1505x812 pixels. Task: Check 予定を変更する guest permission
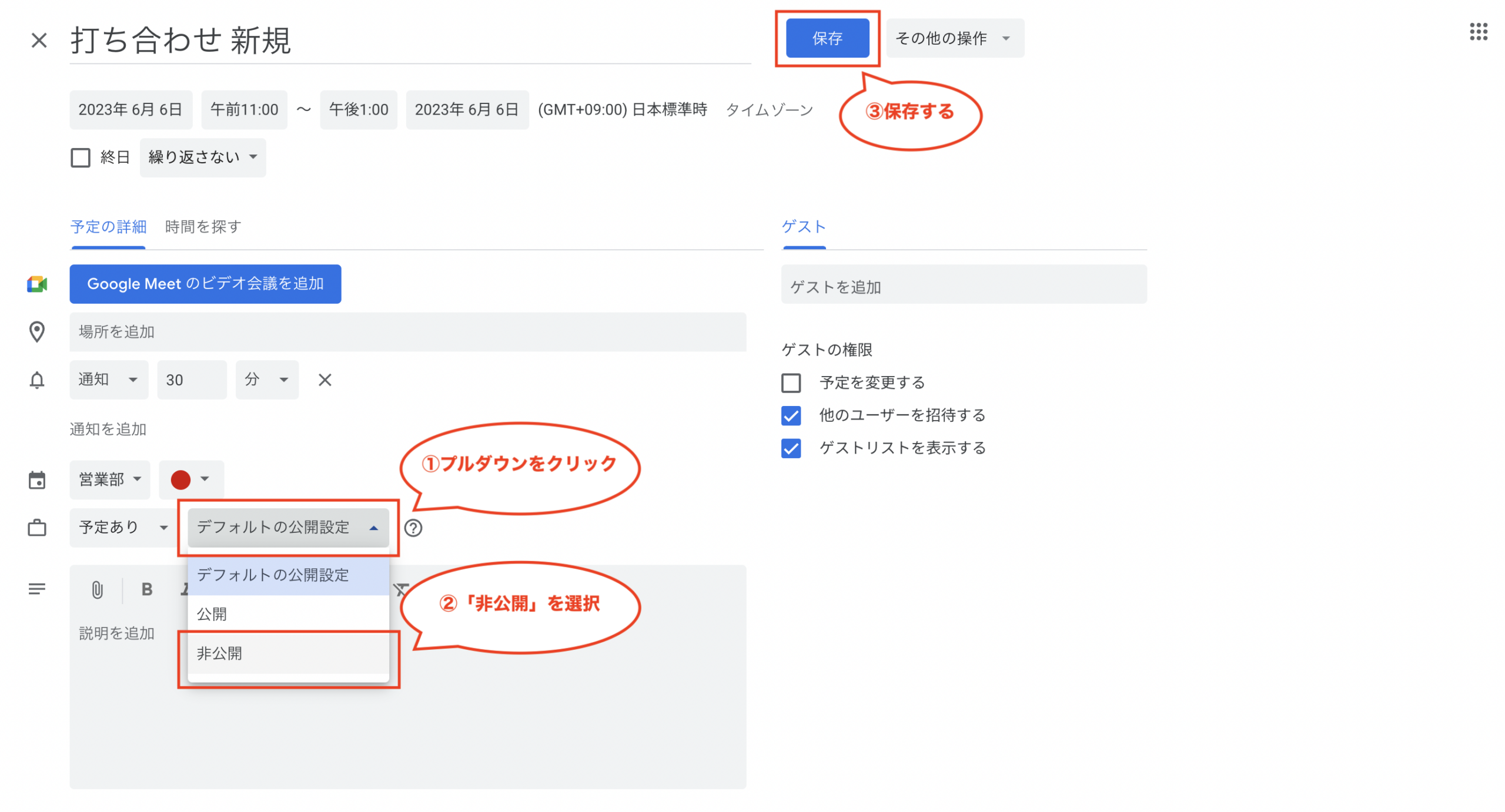click(x=791, y=382)
